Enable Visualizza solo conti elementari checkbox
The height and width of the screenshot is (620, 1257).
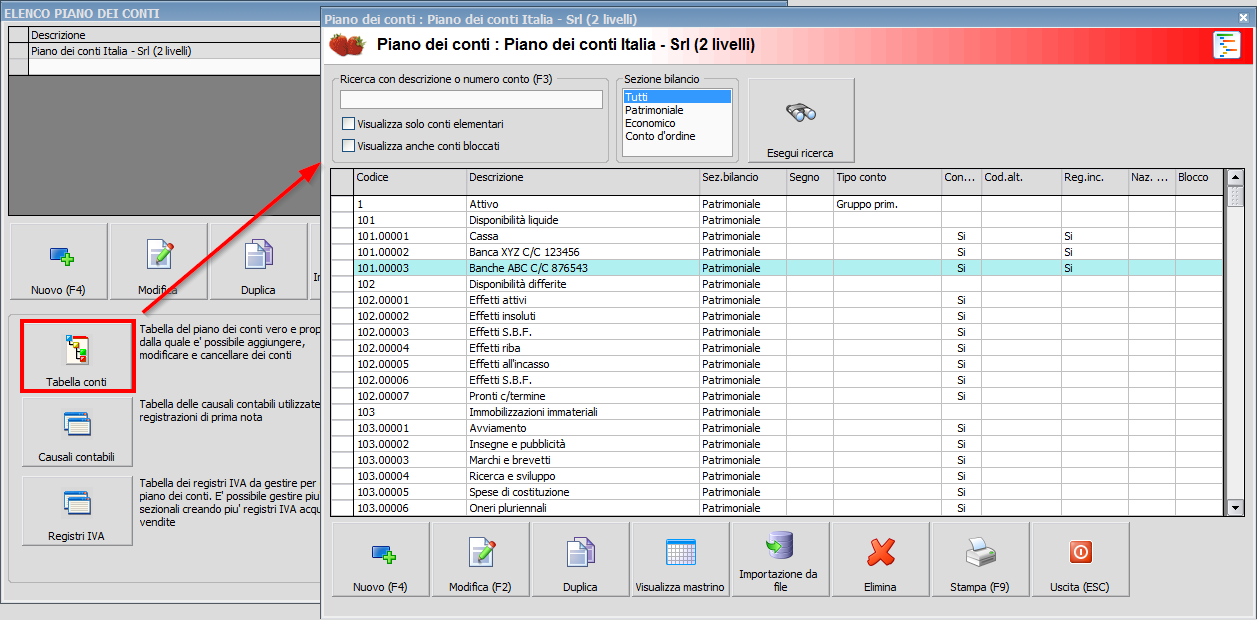point(348,124)
